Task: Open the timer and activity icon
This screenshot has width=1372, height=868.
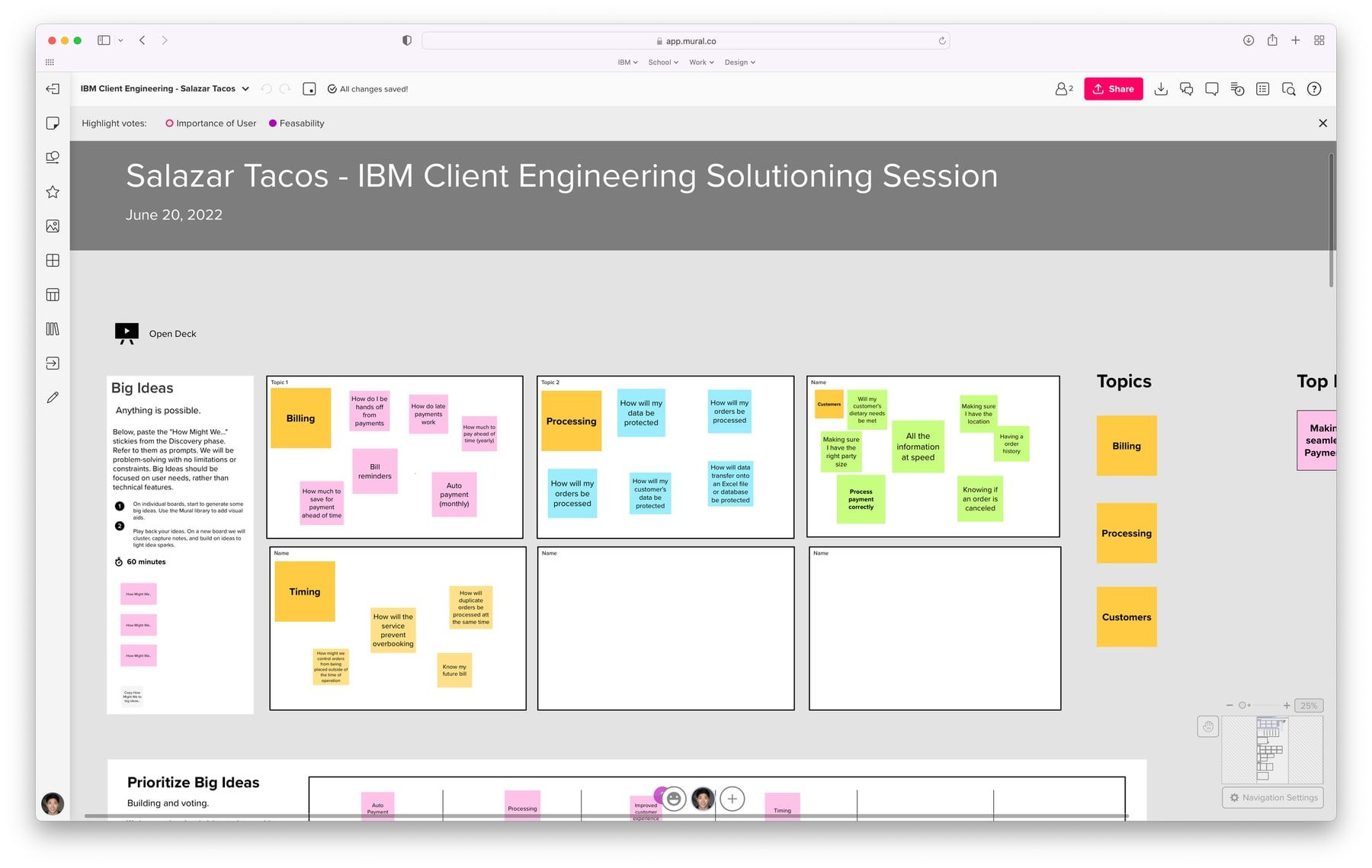Action: tap(1238, 89)
